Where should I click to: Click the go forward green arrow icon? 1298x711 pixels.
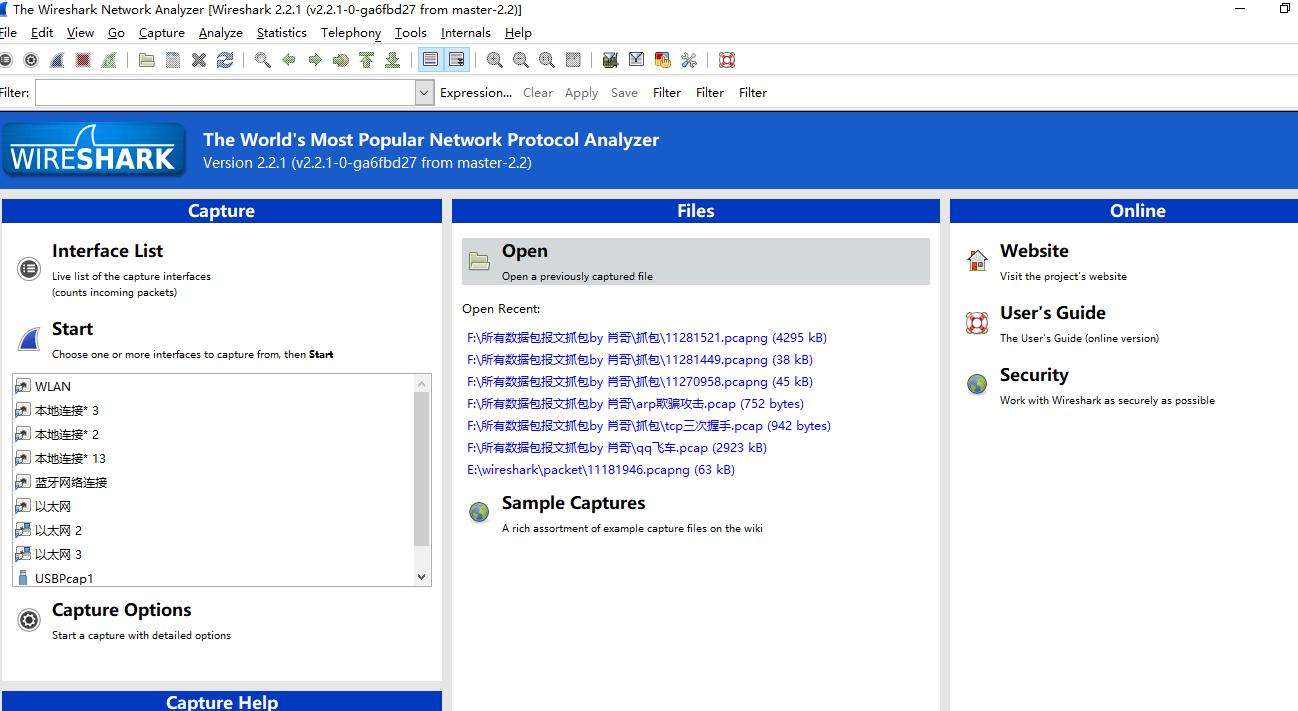(x=315, y=60)
